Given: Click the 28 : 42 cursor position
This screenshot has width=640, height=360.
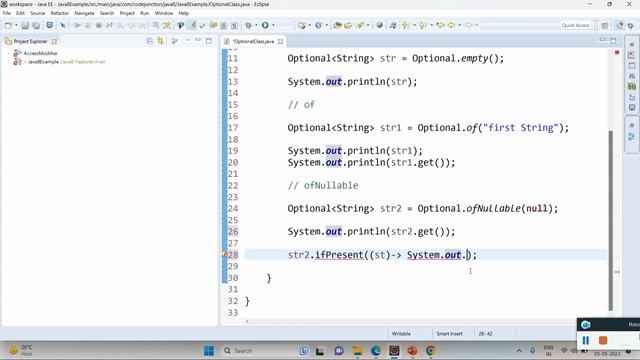Looking at the screenshot, I should point(485,333).
